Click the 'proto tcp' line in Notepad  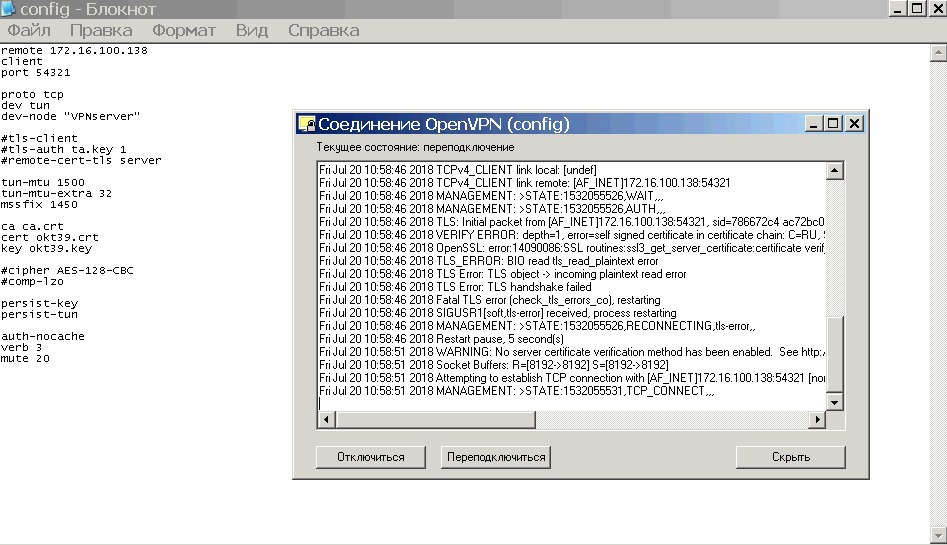click(x=32, y=95)
